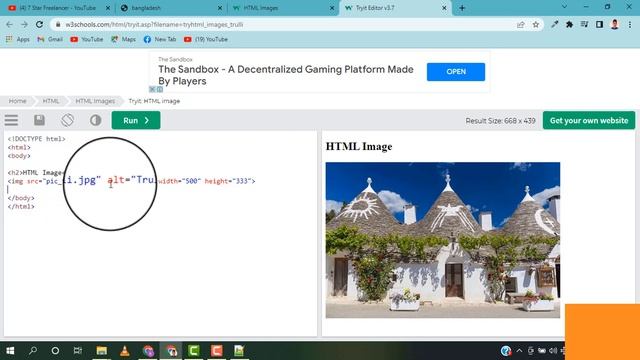This screenshot has width=640, height=360.
Task: Open the eyedropper extension icon
Action: (x=554, y=24)
